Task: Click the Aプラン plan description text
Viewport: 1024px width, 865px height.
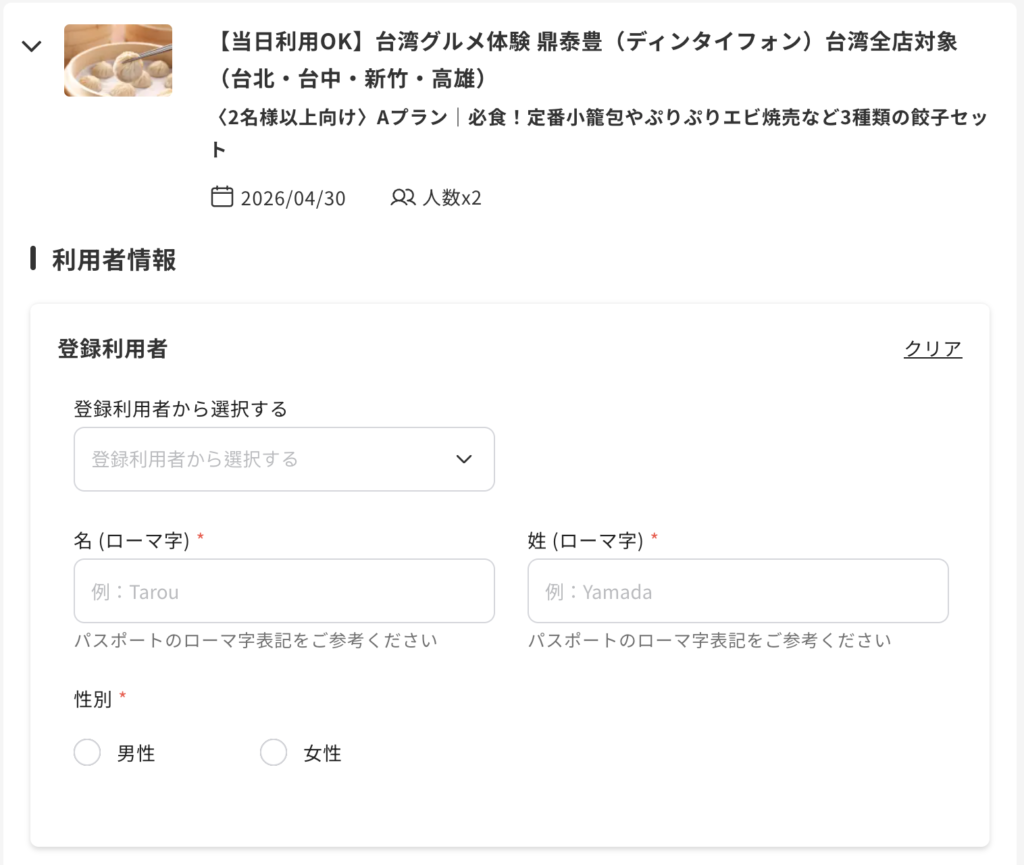Action: pyautogui.click(x=600, y=119)
